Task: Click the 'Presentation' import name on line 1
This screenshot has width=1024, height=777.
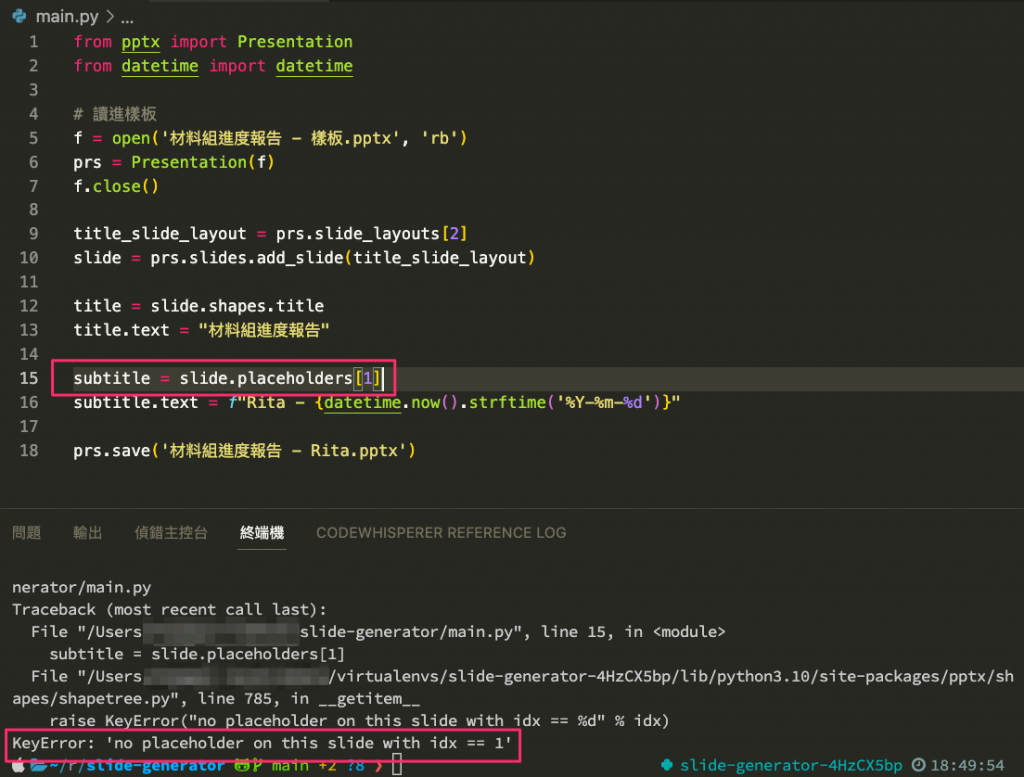Action: 295,42
